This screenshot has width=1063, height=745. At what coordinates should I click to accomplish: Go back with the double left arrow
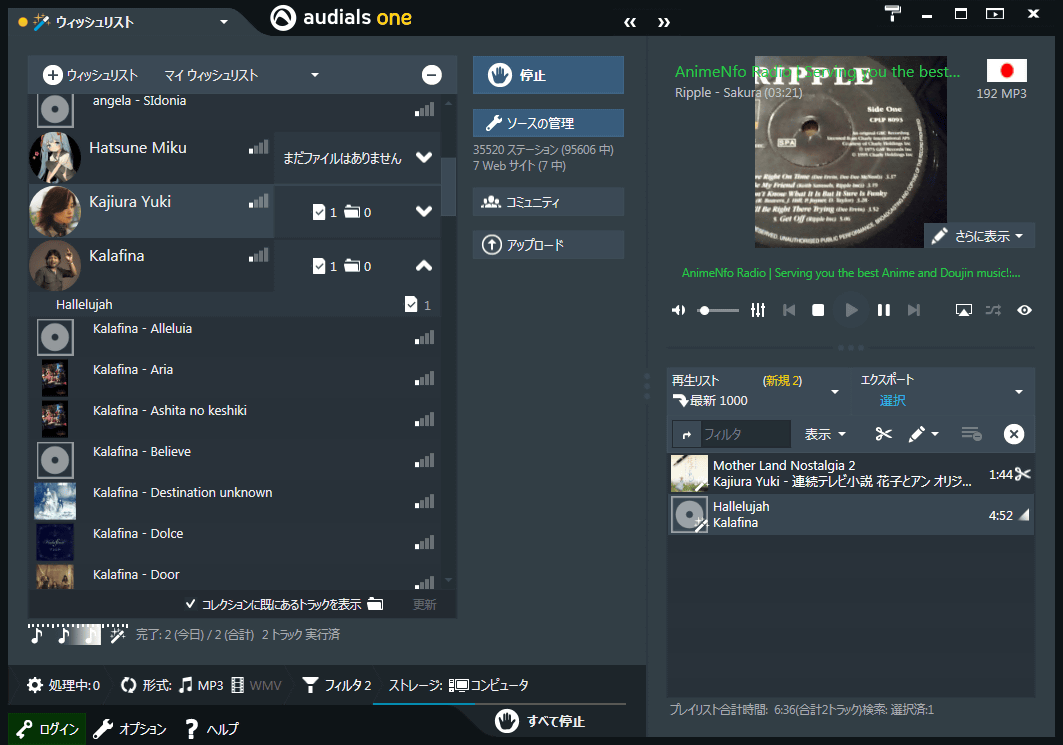(x=630, y=22)
